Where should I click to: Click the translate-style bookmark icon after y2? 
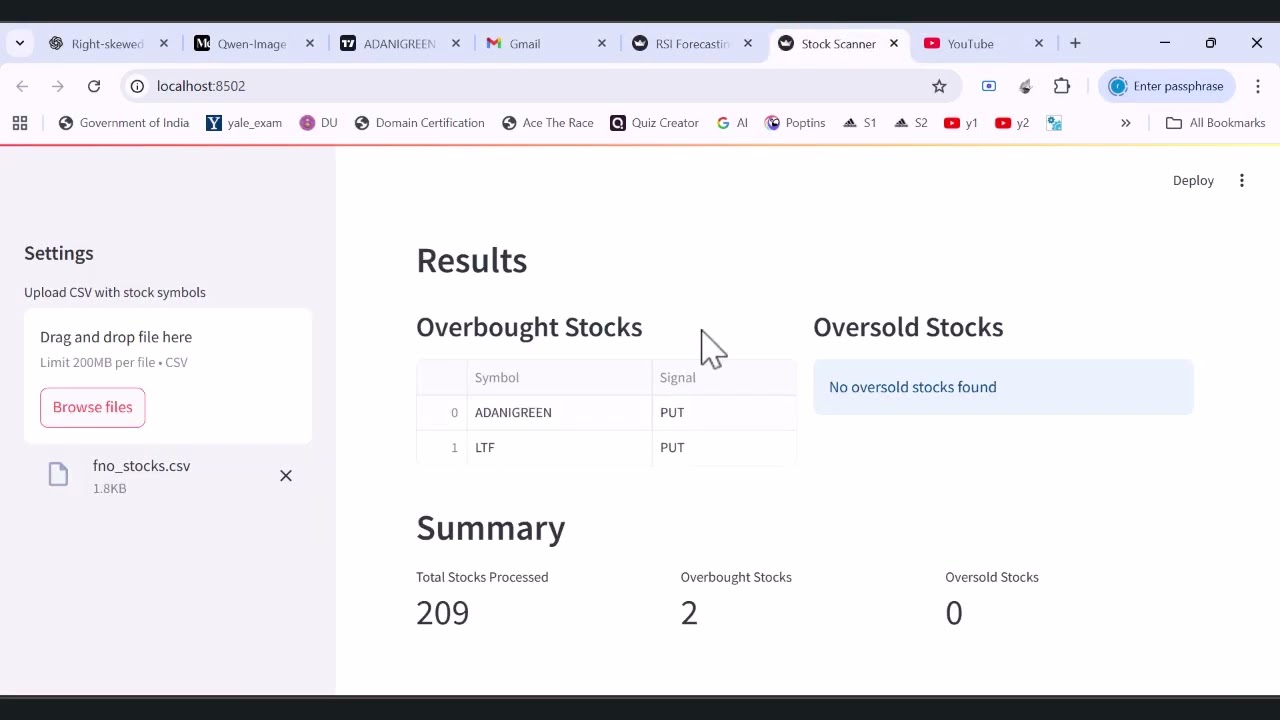click(x=1054, y=123)
